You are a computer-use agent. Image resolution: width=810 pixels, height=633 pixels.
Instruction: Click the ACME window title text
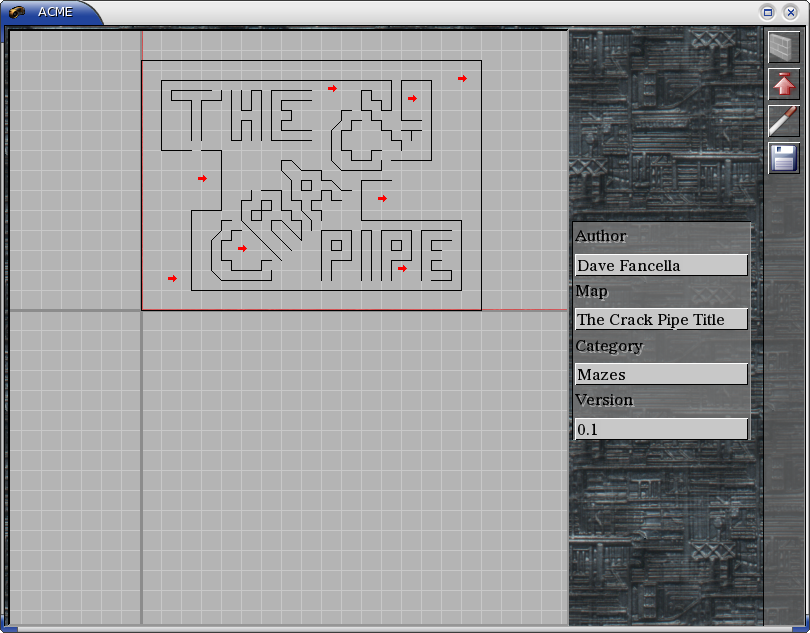coord(55,12)
